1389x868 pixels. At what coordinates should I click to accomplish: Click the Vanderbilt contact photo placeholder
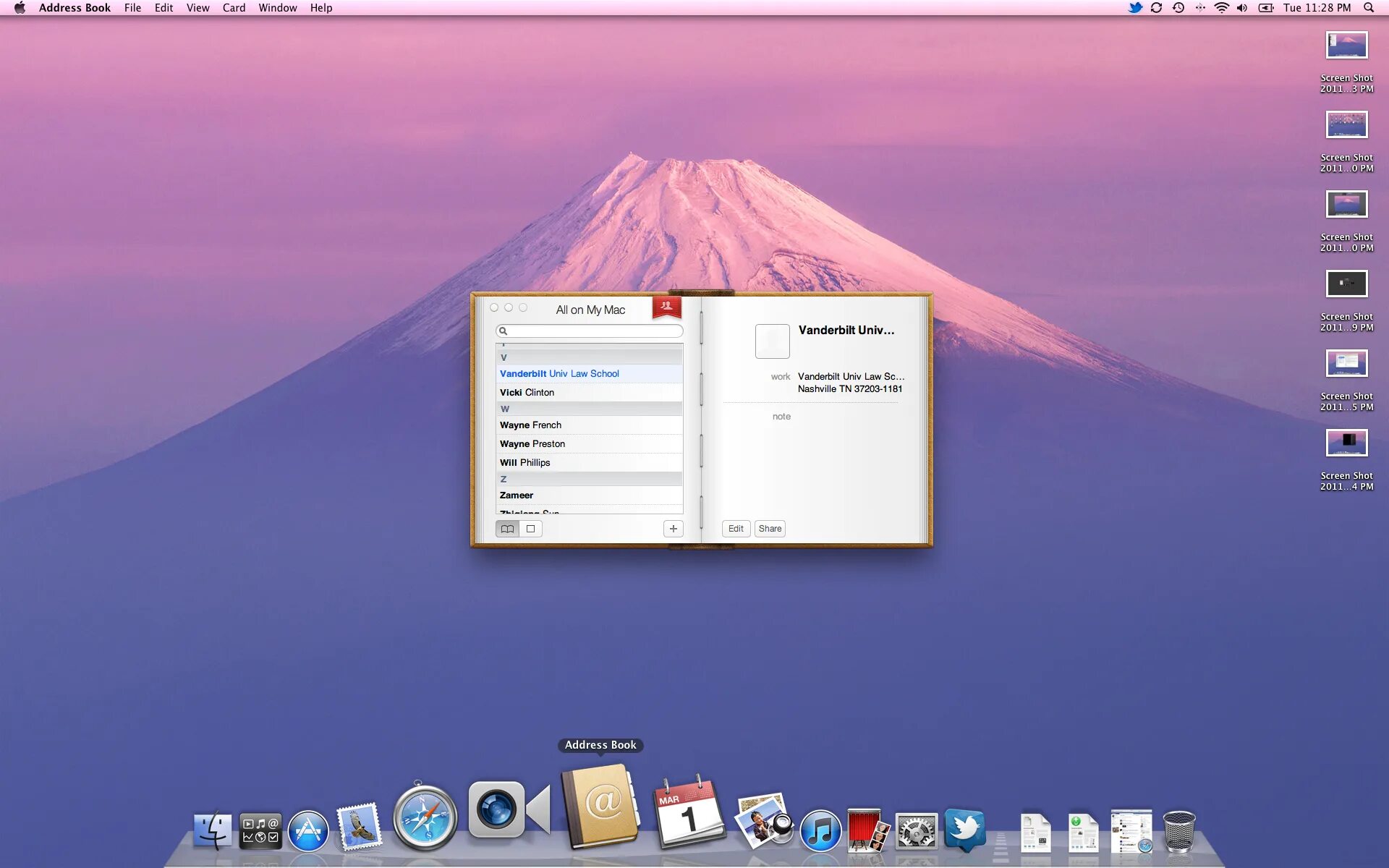[772, 341]
